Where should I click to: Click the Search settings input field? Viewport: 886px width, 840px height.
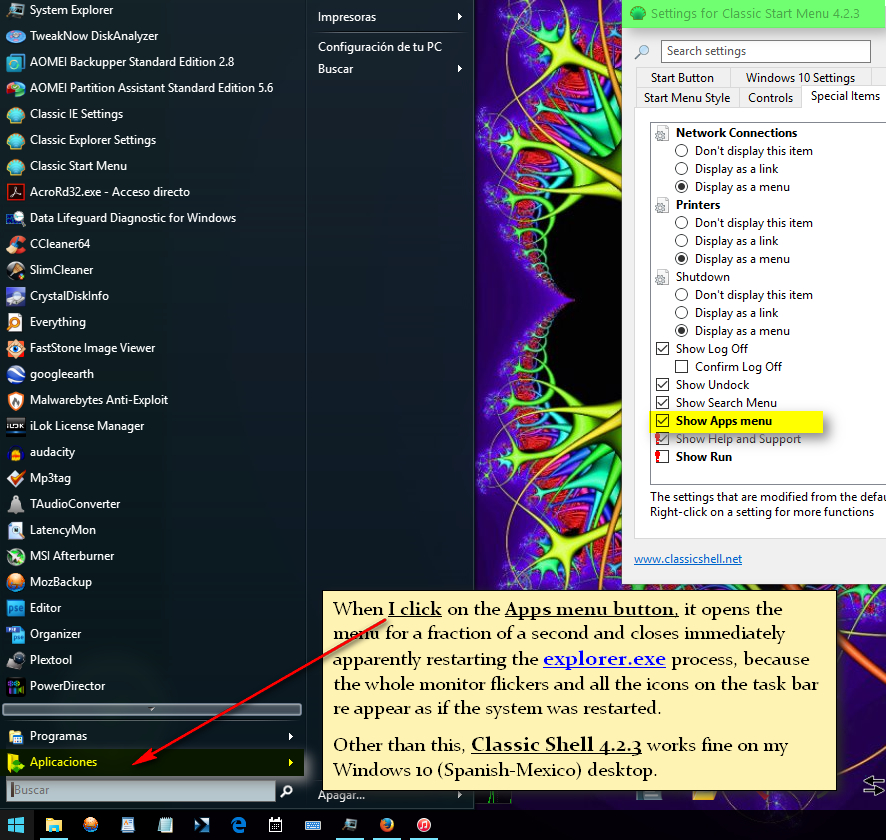pos(766,51)
